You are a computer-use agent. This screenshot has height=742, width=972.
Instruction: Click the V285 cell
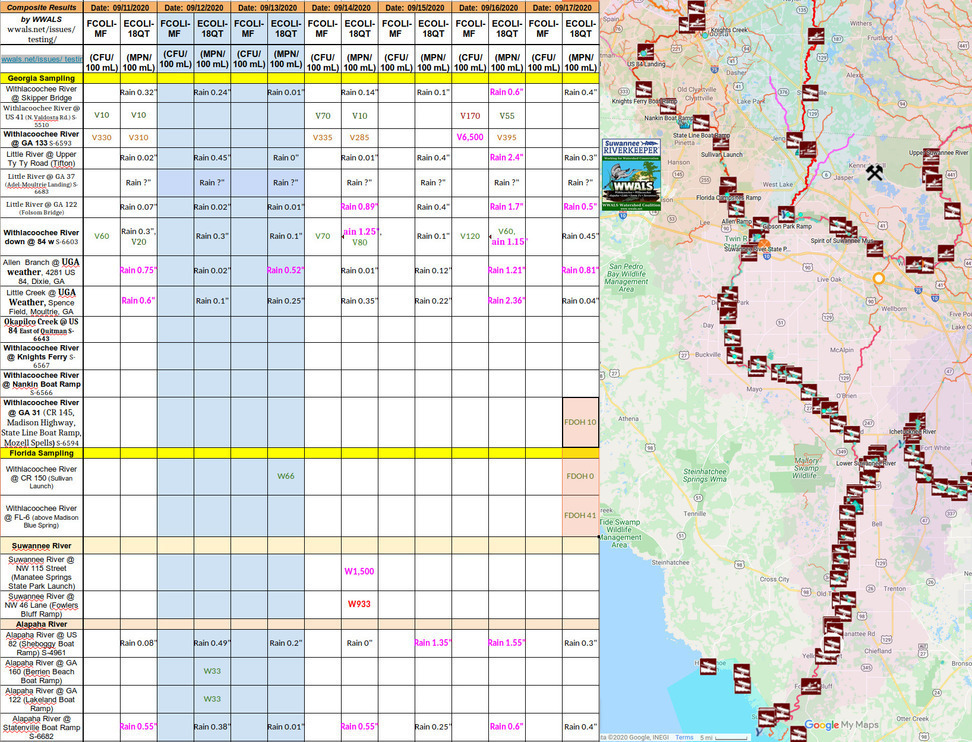360,137
